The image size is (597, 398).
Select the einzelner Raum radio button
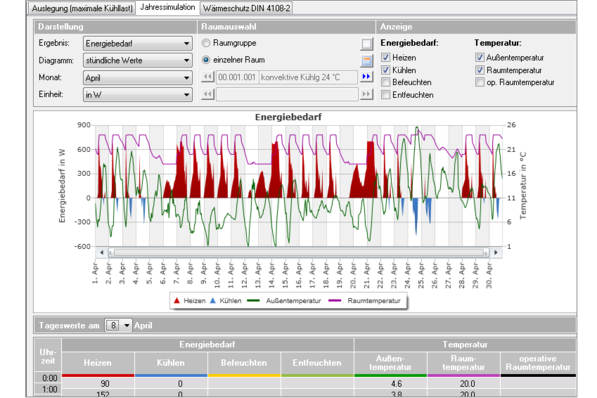coord(206,60)
